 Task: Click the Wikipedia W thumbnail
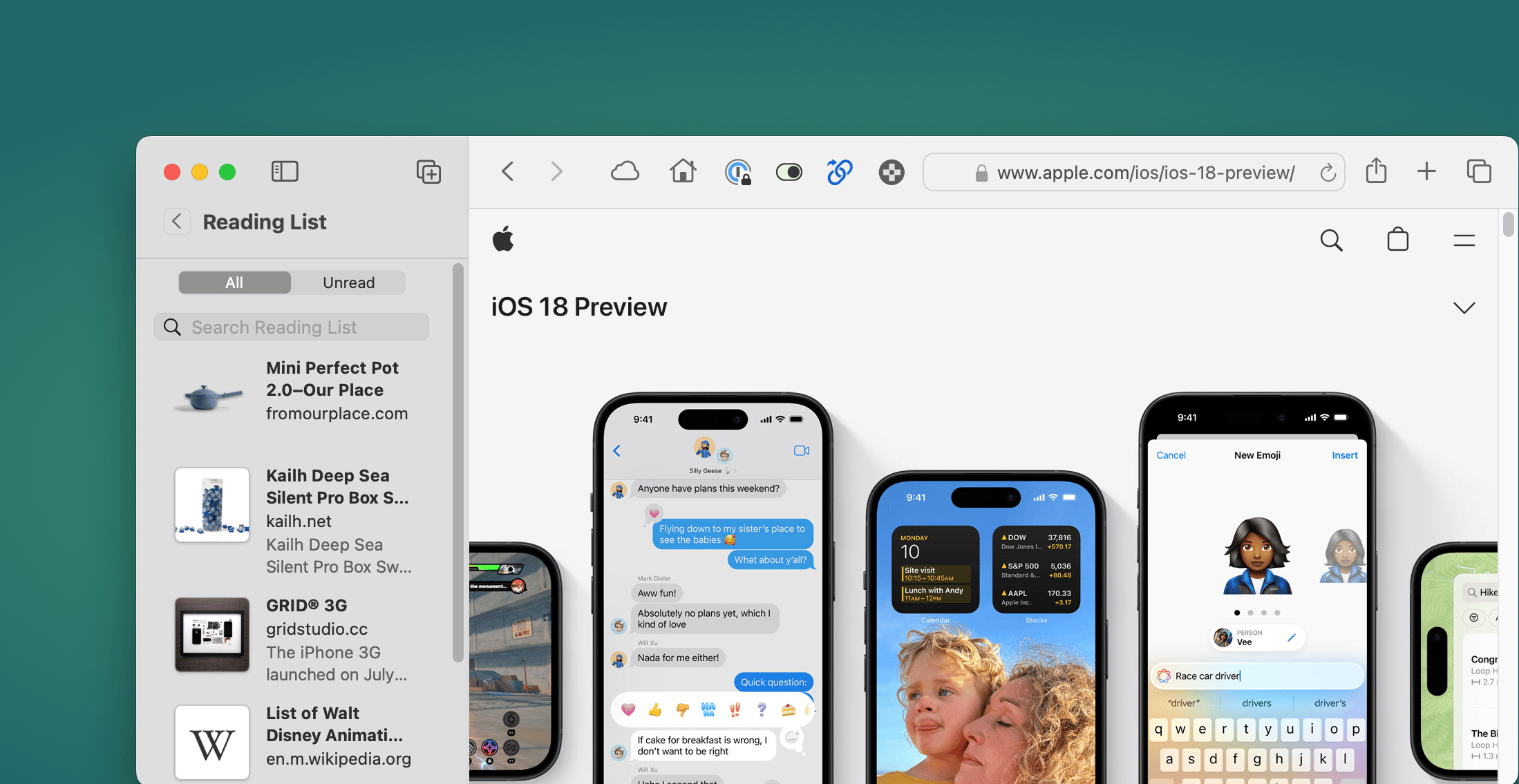tap(211, 743)
